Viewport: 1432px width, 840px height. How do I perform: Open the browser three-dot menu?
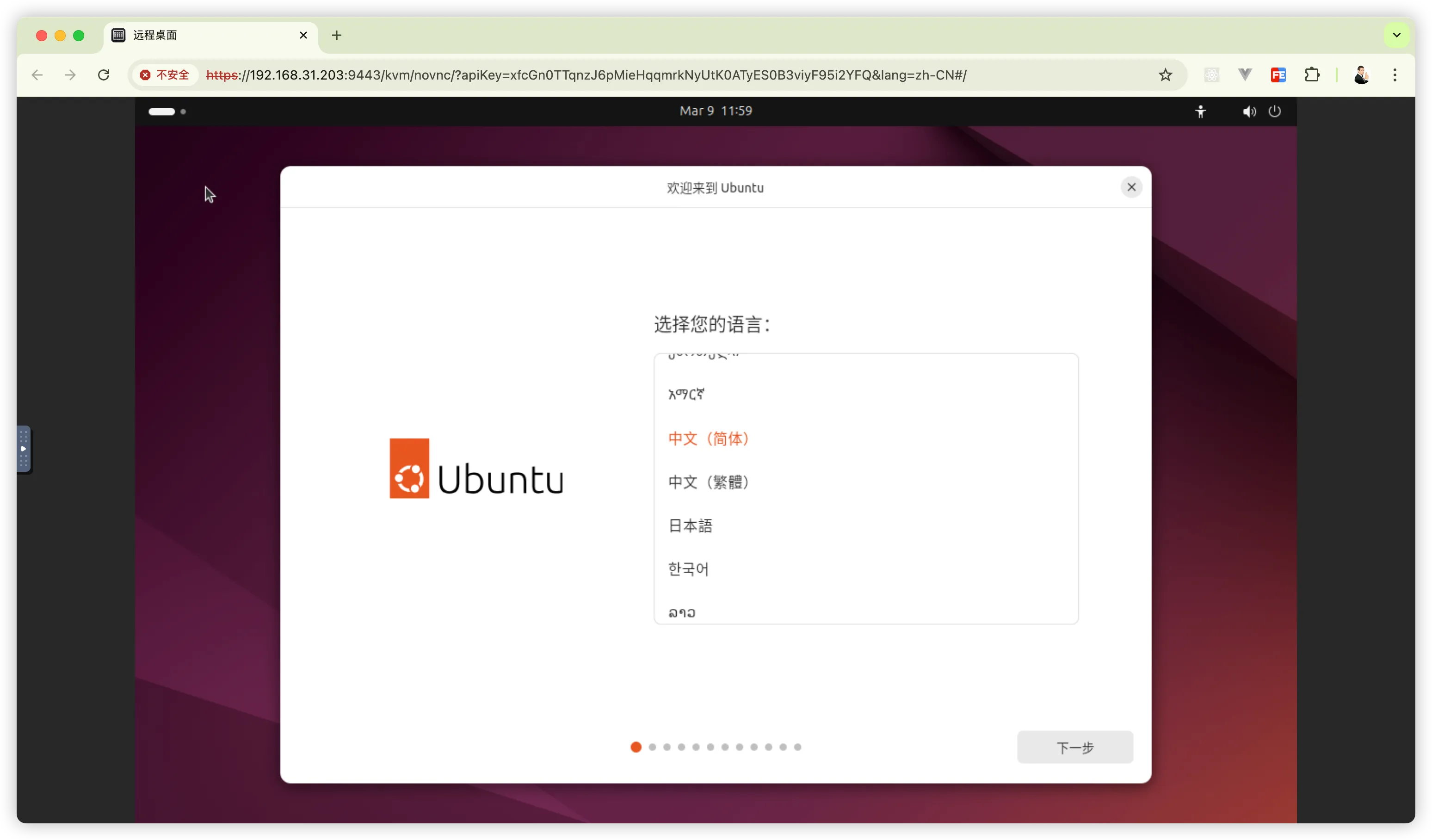pyautogui.click(x=1395, y=75)
